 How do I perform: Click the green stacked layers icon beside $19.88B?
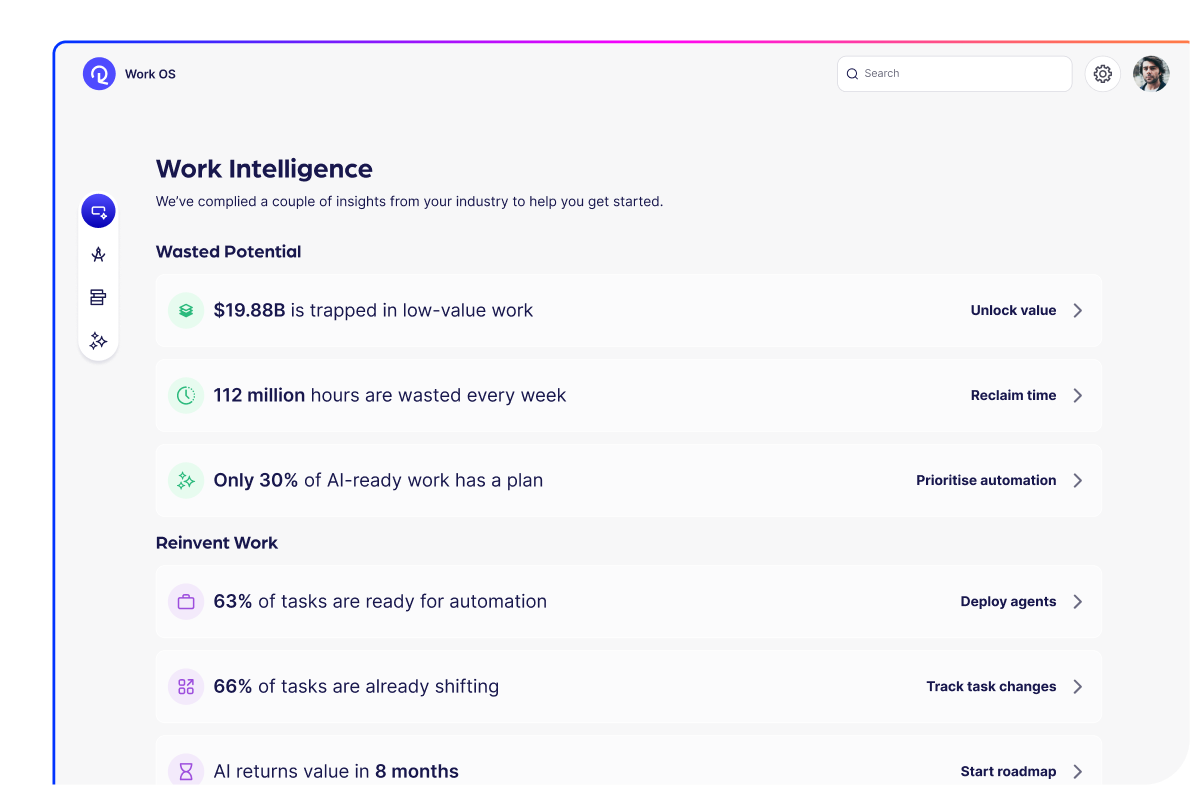click(x=186, y=310)
